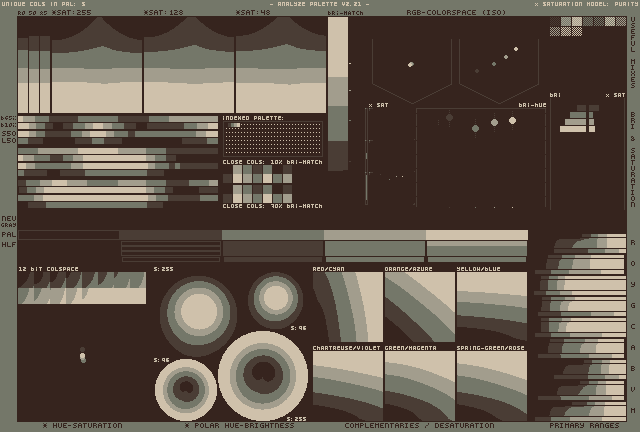Click the 'L50' row label
This screenshot has width=640, height=432.
coord(9,140)
